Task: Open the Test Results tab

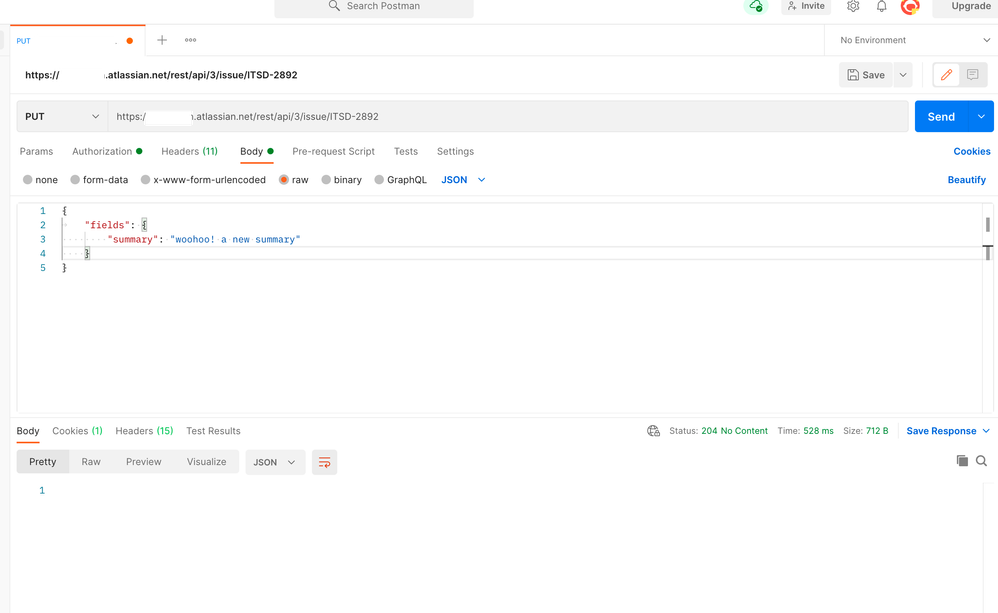Action: coord(213,431)
